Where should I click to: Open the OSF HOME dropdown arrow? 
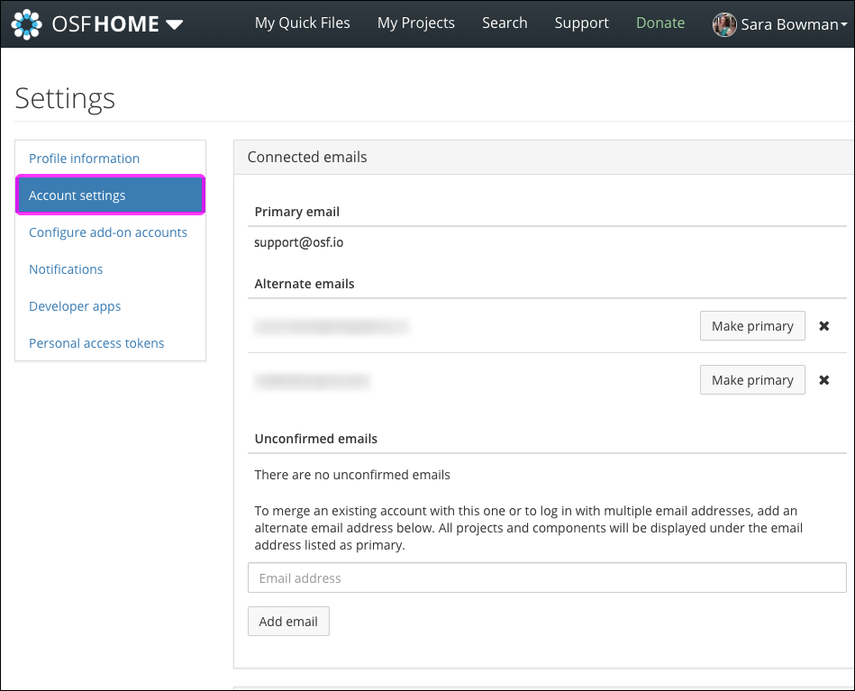tap(174, 25)
